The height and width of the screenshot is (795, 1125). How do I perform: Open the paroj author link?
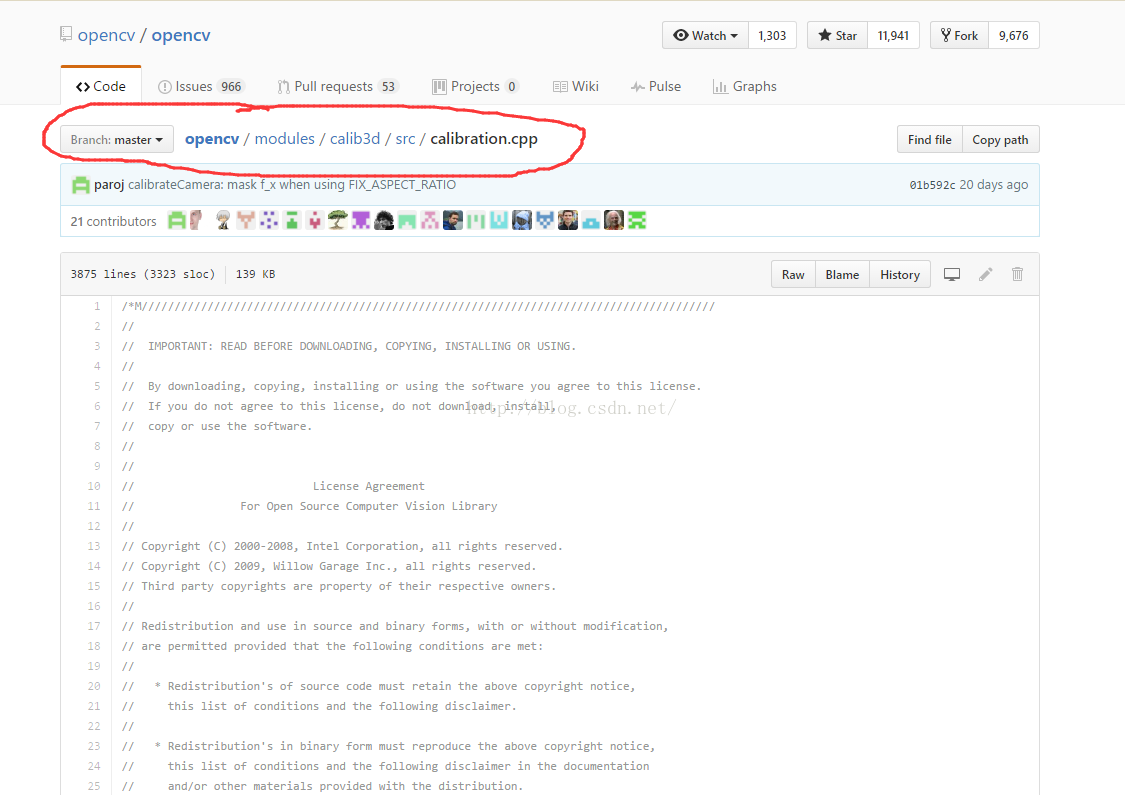109,184
